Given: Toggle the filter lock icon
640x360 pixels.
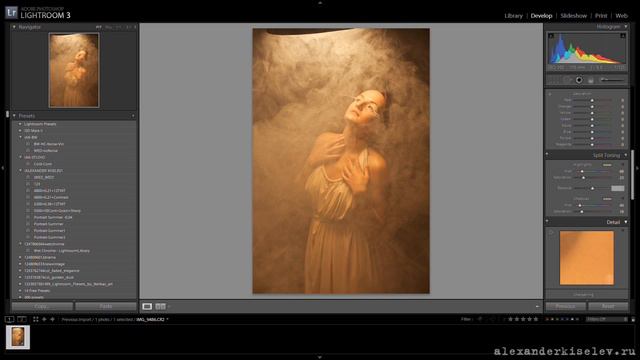Looking at the screenshot, I should pos(633,320).
